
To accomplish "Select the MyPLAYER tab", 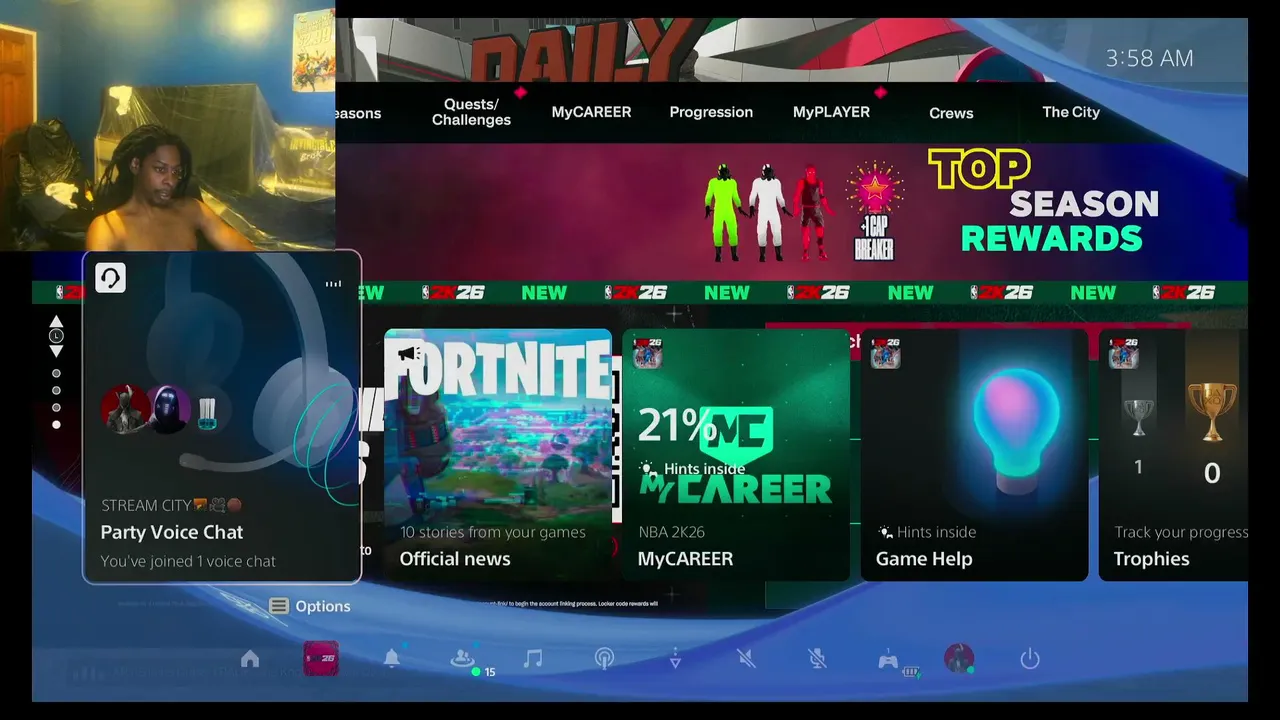I will (x=831, y=112).
